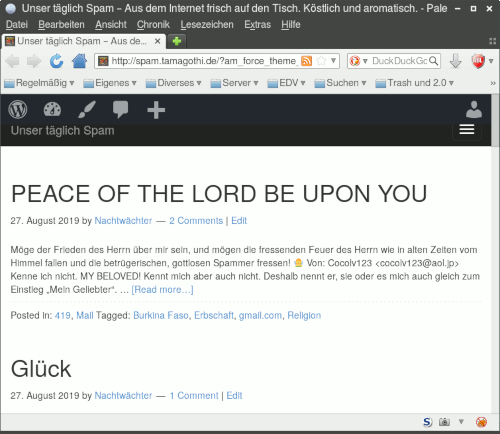Open the customize paintbrush icon
The image size is (500, 434).
point(87,109)
